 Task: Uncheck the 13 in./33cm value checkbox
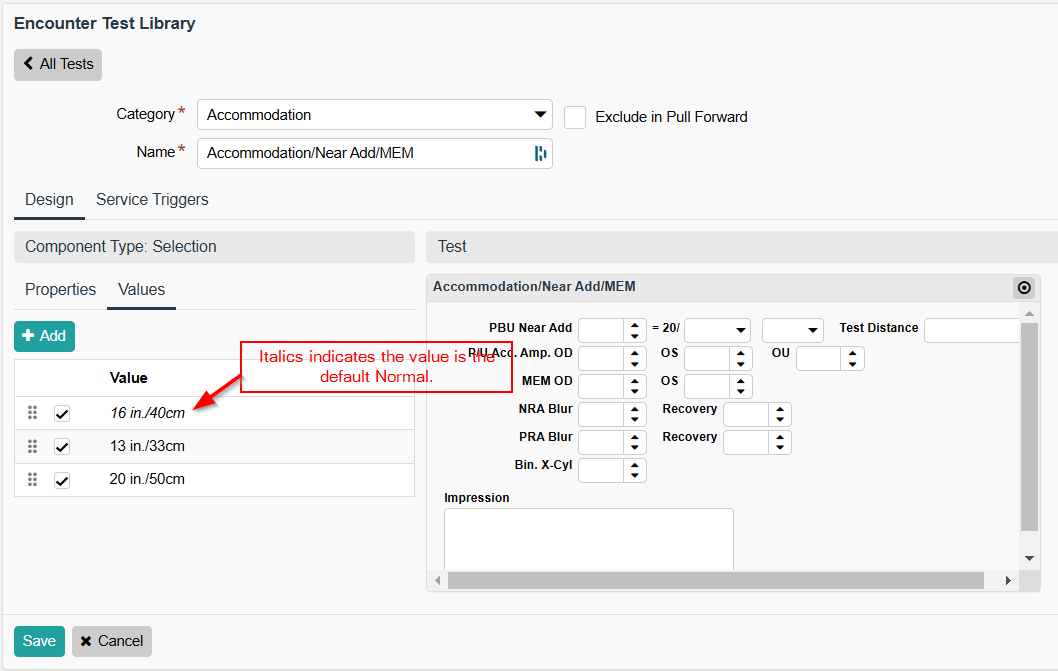(62, 447)
